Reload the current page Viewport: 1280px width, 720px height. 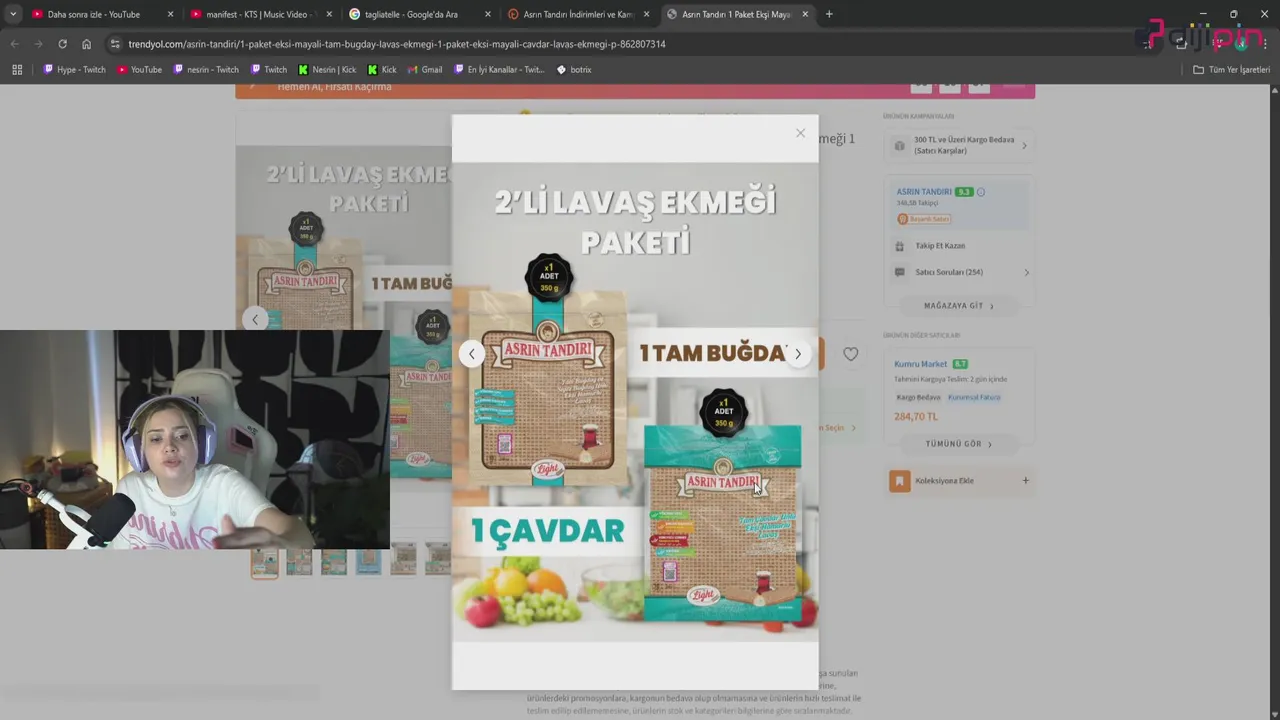coord(62,44)
